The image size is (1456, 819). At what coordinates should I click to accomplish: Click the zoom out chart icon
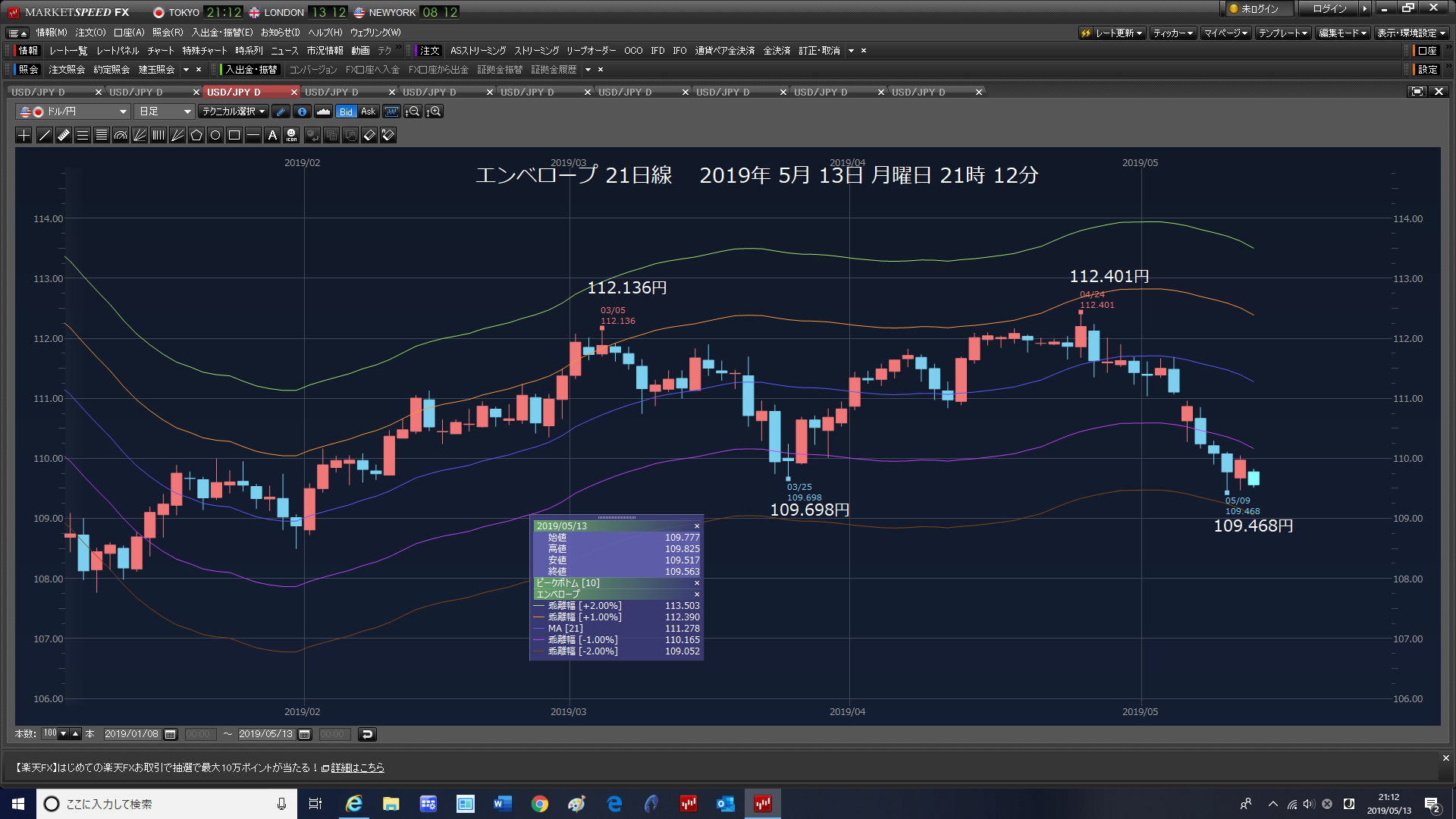pyautogui.click(x=413, y=111)
